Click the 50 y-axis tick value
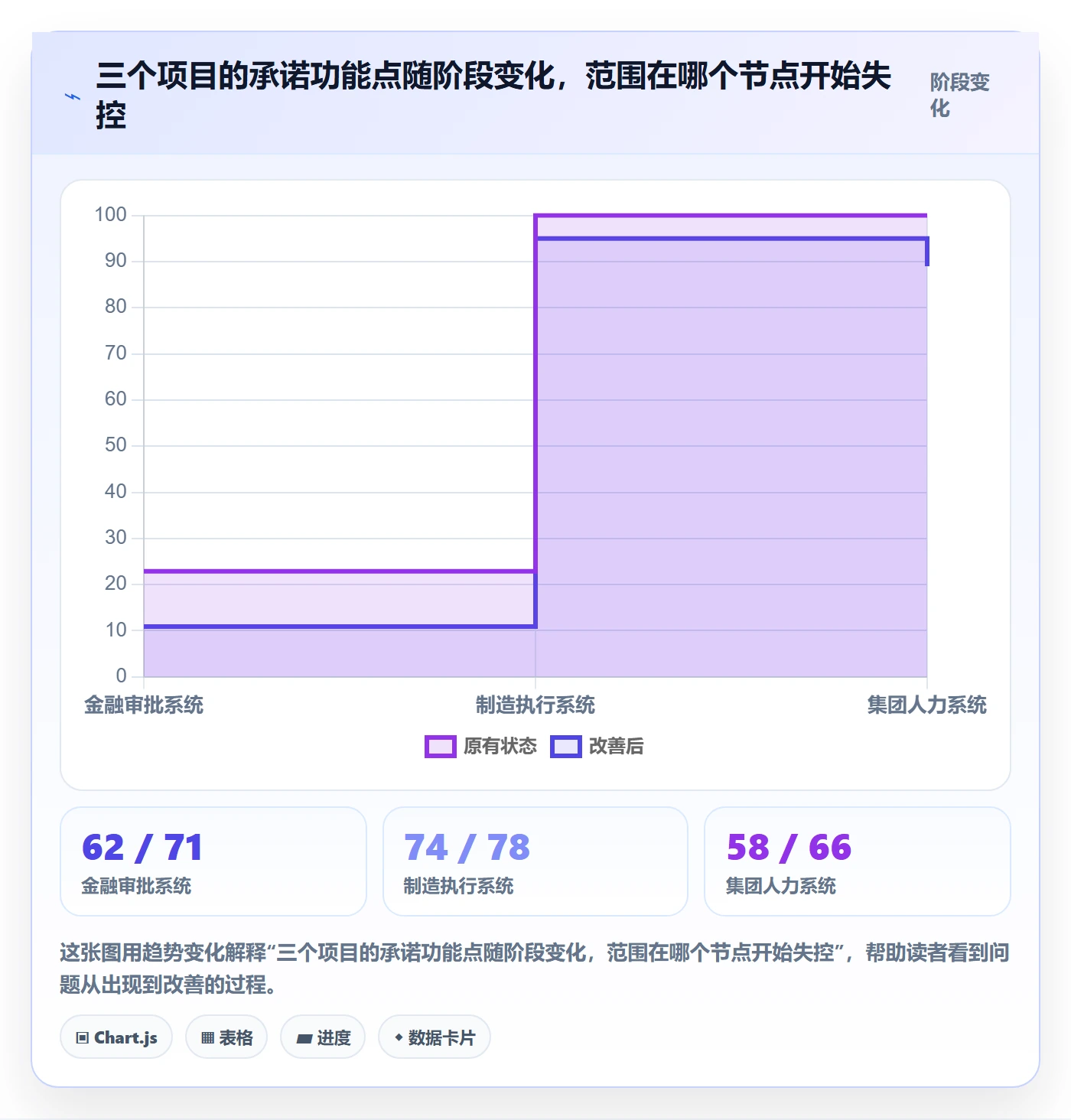 (116, 445)
